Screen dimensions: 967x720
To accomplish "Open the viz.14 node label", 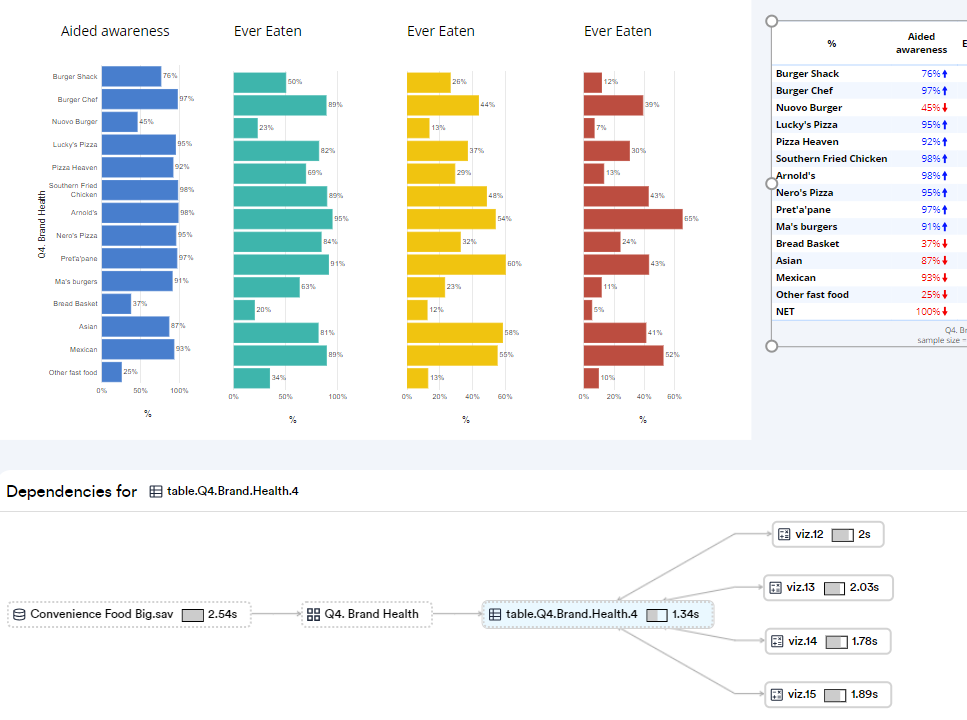I will point(802,642).
